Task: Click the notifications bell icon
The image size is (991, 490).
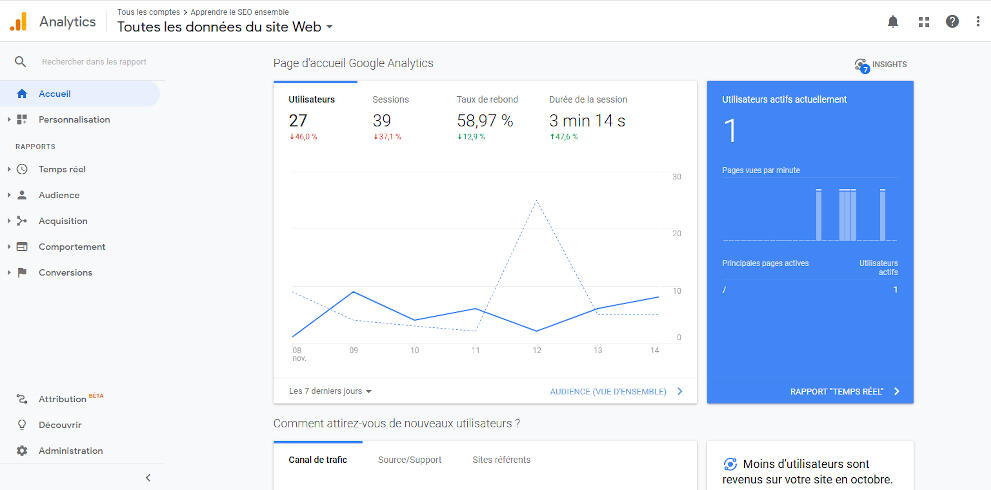Action: 893,21
